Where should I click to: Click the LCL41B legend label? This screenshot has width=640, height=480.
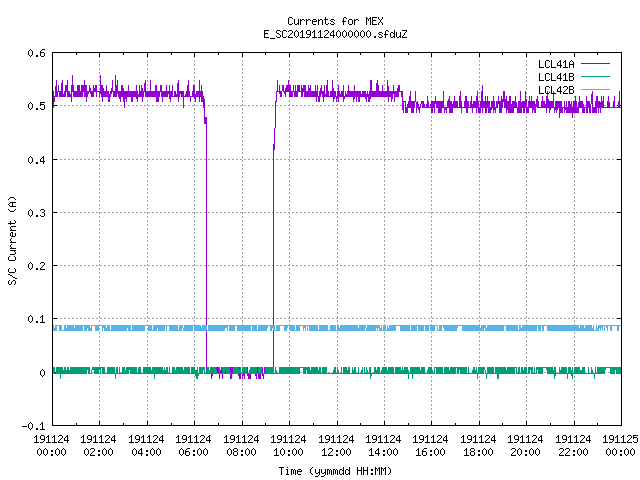556,77
